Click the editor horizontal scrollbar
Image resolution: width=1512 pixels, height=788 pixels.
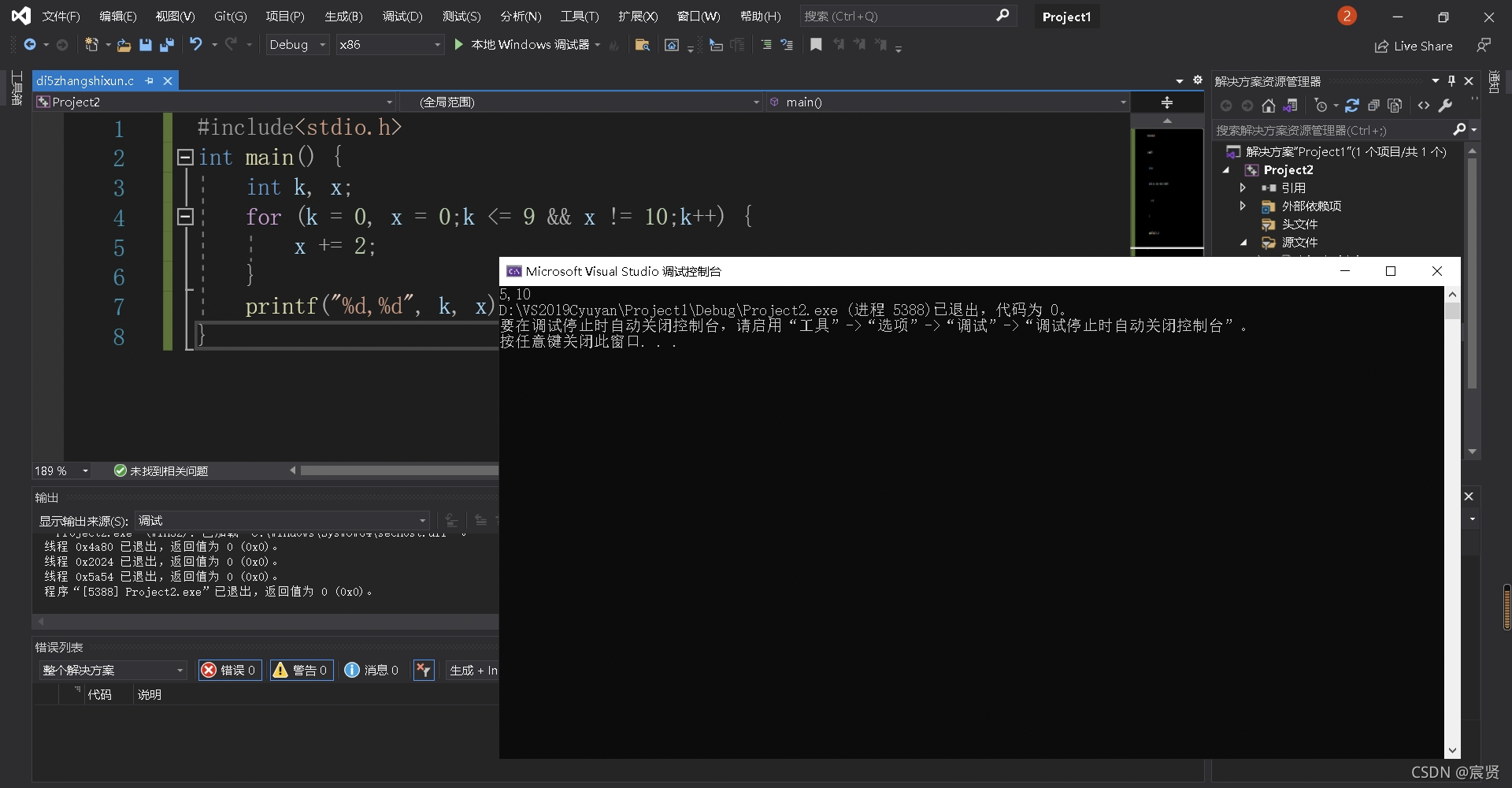pyautogui.click(x=399, y=470)
